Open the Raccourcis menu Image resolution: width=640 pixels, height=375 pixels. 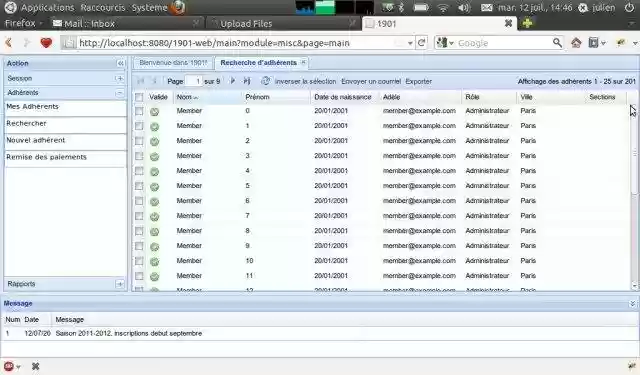tap(103, 7)
